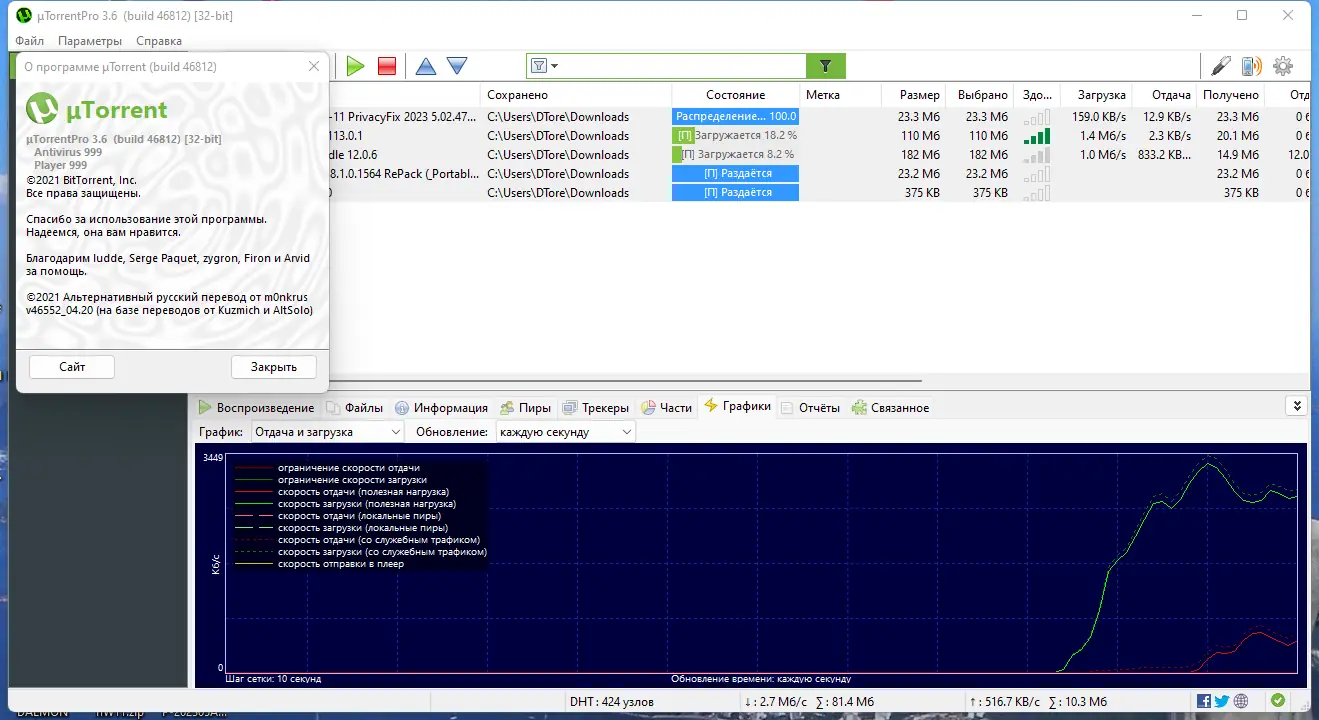Click the Закрыть button in About dialog
This screenshot has width=1319, height=720.
pyautogui.click(x=274, y=367)
